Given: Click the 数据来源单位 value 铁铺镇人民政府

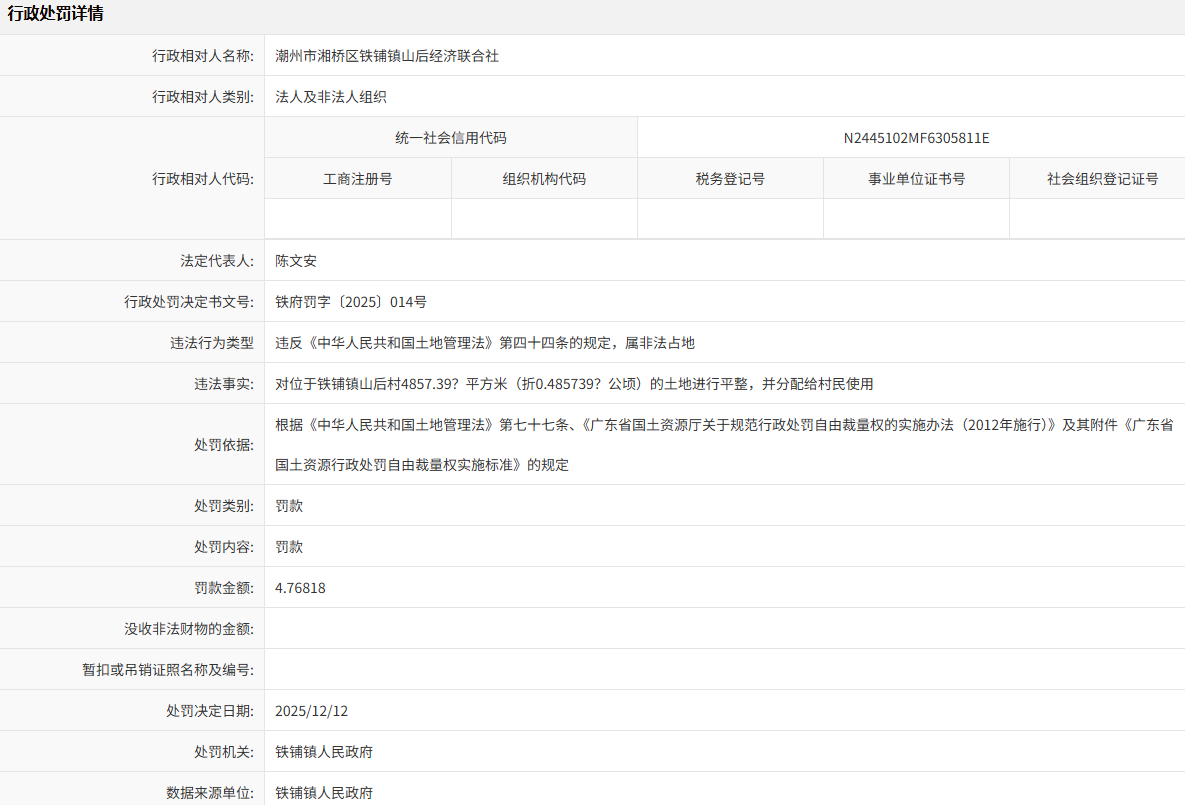Looking at the screenshot, I should click(x=324, y=793).
